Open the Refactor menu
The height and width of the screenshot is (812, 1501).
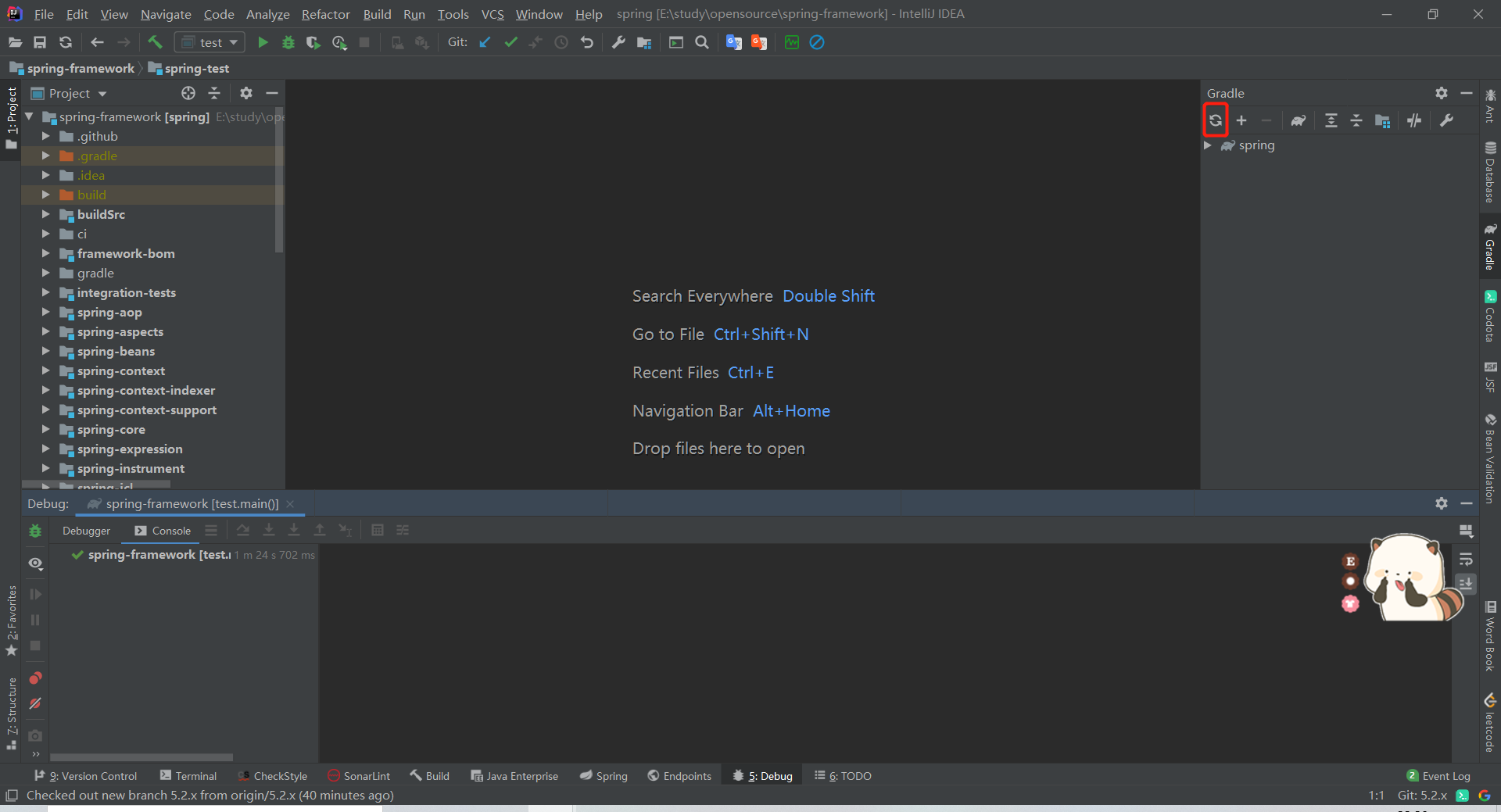tap(325, 14)
